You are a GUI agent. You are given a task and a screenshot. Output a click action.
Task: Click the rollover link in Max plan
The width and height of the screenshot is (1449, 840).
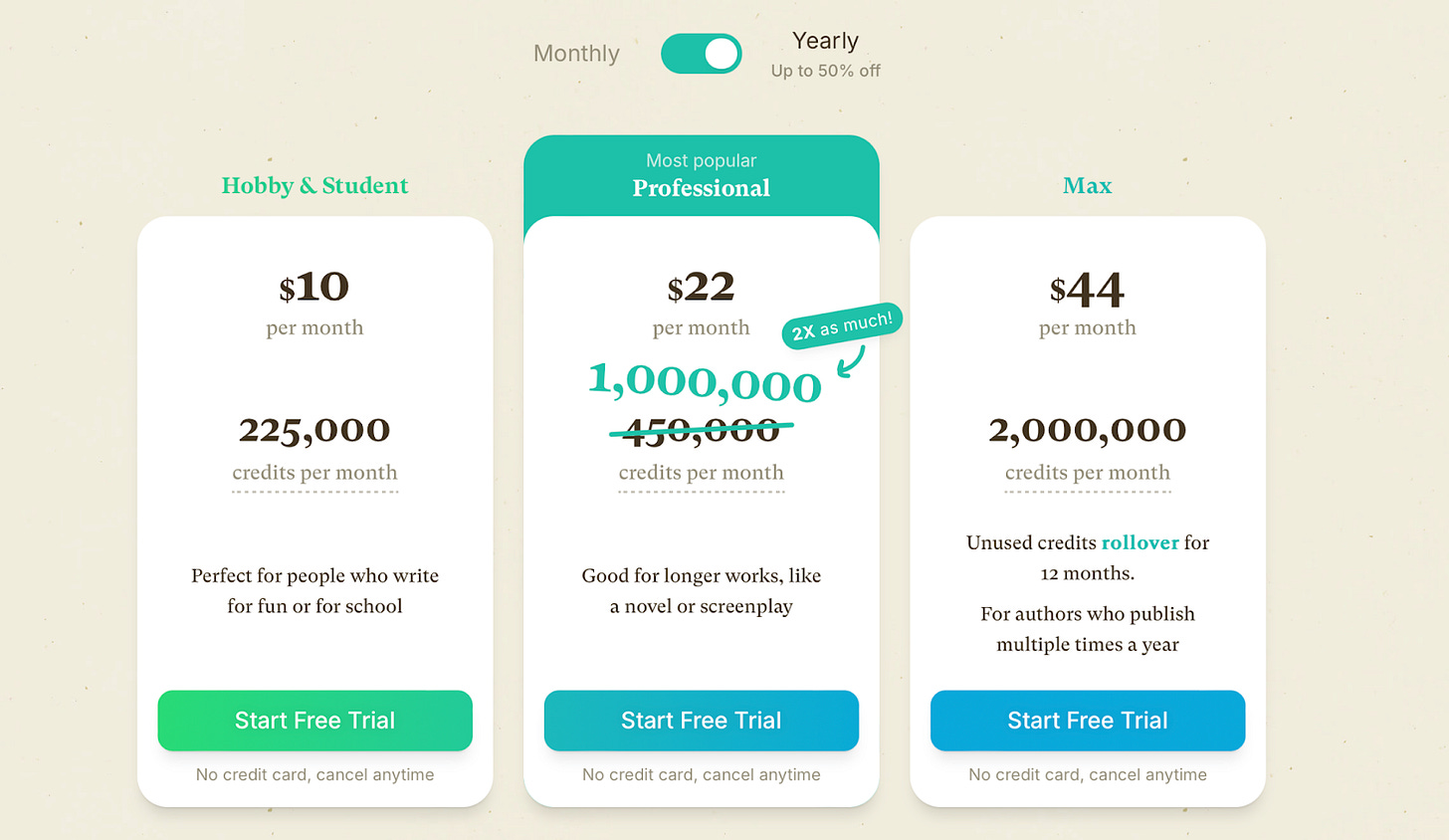pyautogui.click(x=1140, y=542)
